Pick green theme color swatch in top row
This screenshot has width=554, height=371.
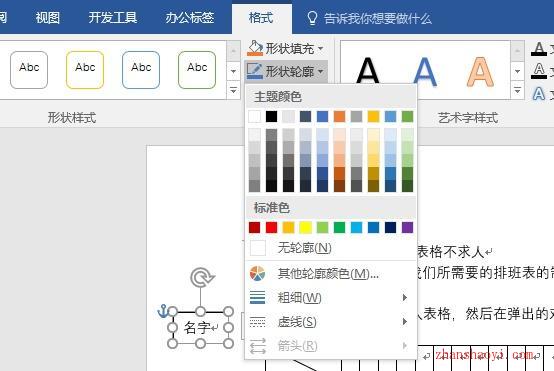pyautogui.click(x=407, y=116)
